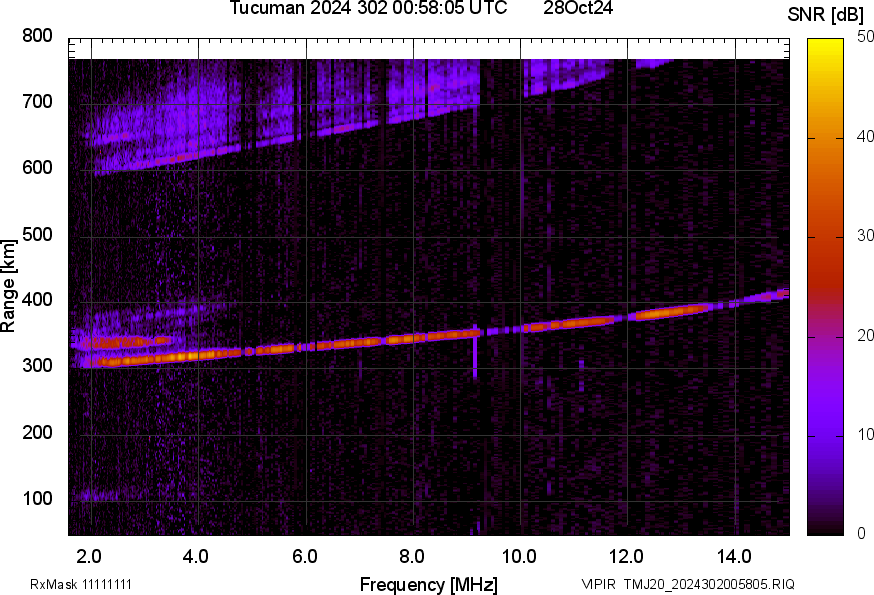Click the range tick label '200'

point(37,433)
